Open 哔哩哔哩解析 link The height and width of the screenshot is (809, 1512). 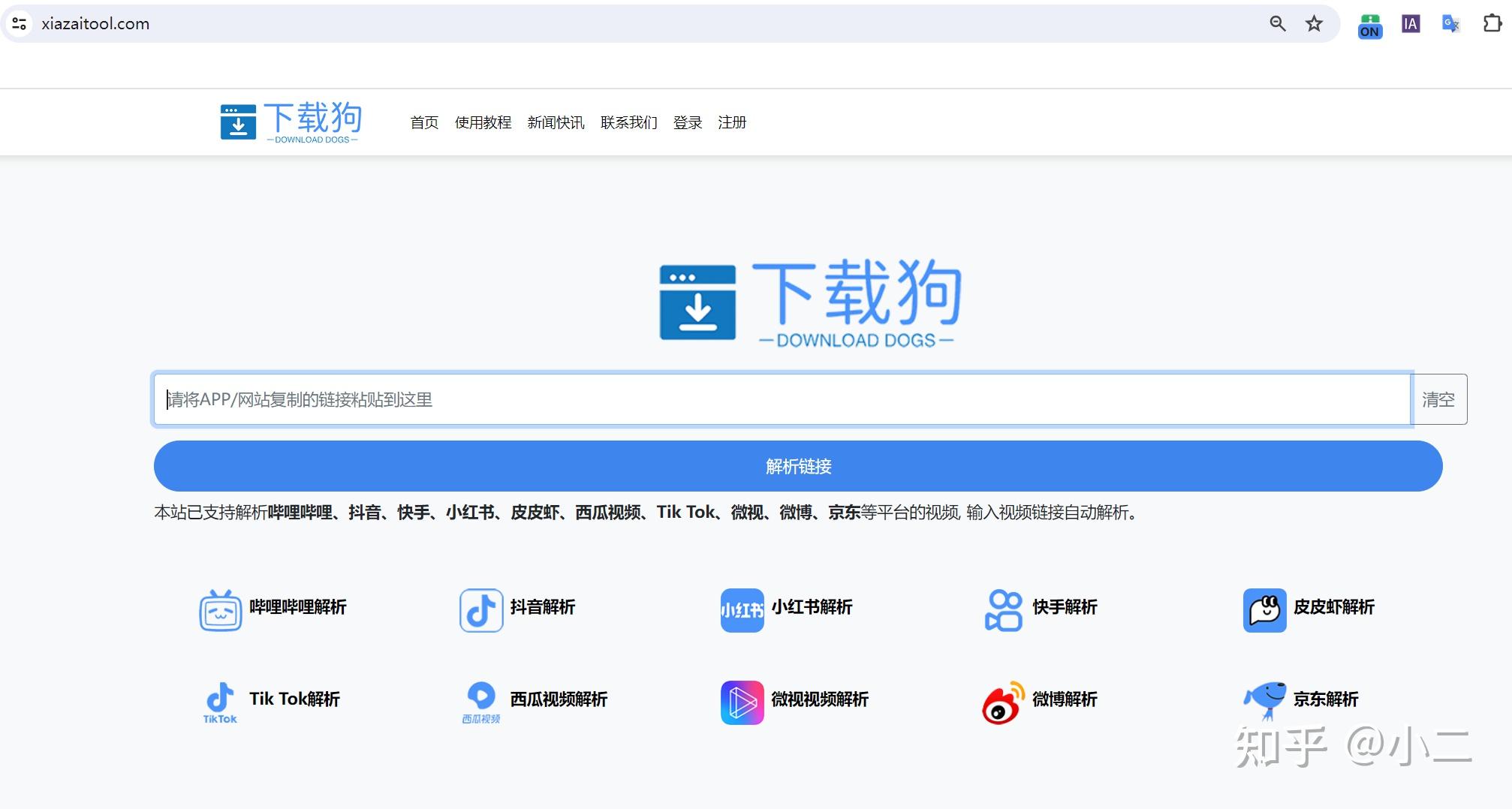tap(298, 607)
